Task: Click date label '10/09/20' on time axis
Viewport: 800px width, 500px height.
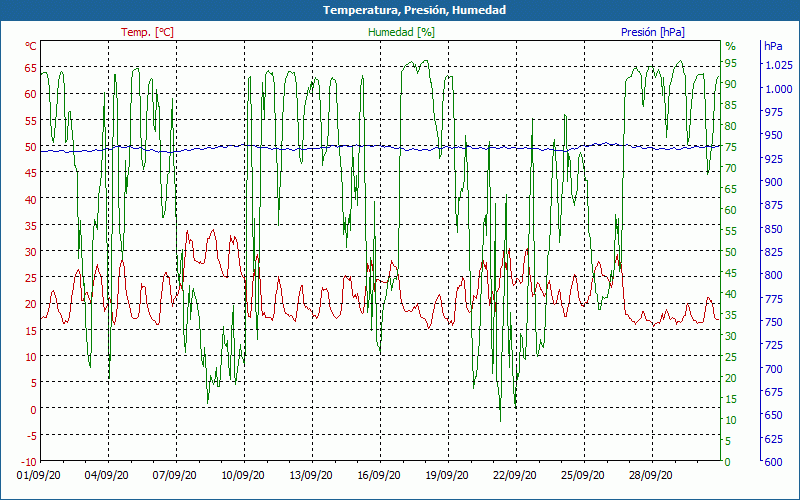Action: pyautogui.click(x=243, y=475)
